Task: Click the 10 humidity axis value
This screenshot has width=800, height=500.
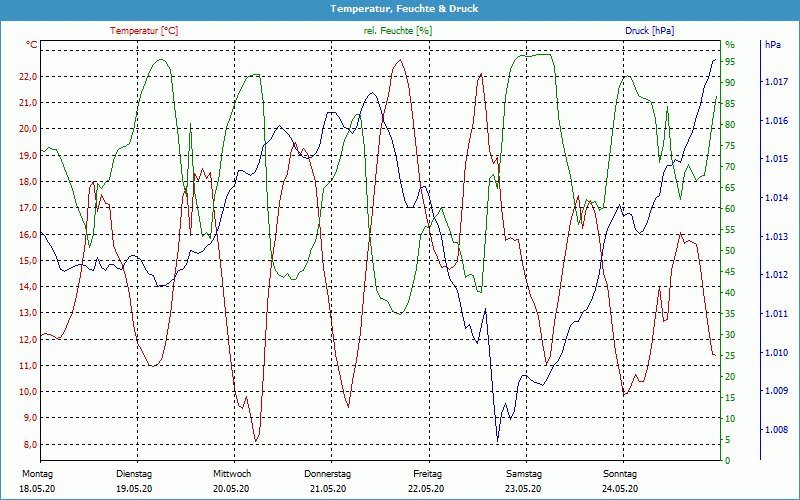Action: tap(730, 419)
